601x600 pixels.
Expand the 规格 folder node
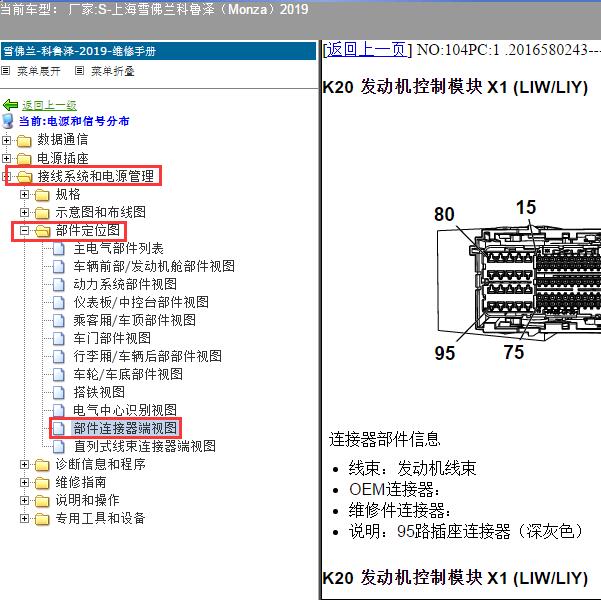25,194
